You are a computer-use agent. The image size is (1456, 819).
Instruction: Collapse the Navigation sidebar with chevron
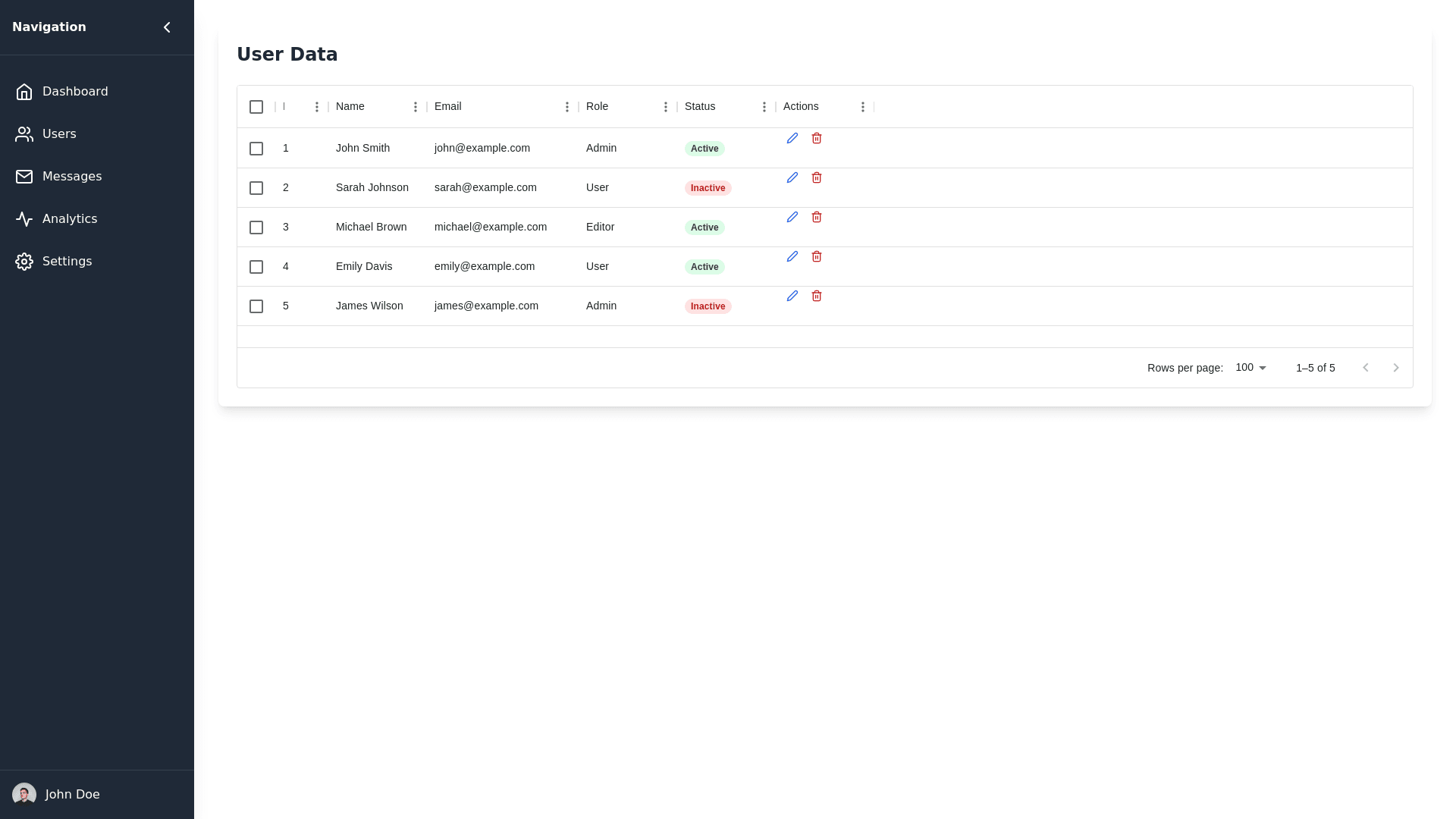click(167, 27)
